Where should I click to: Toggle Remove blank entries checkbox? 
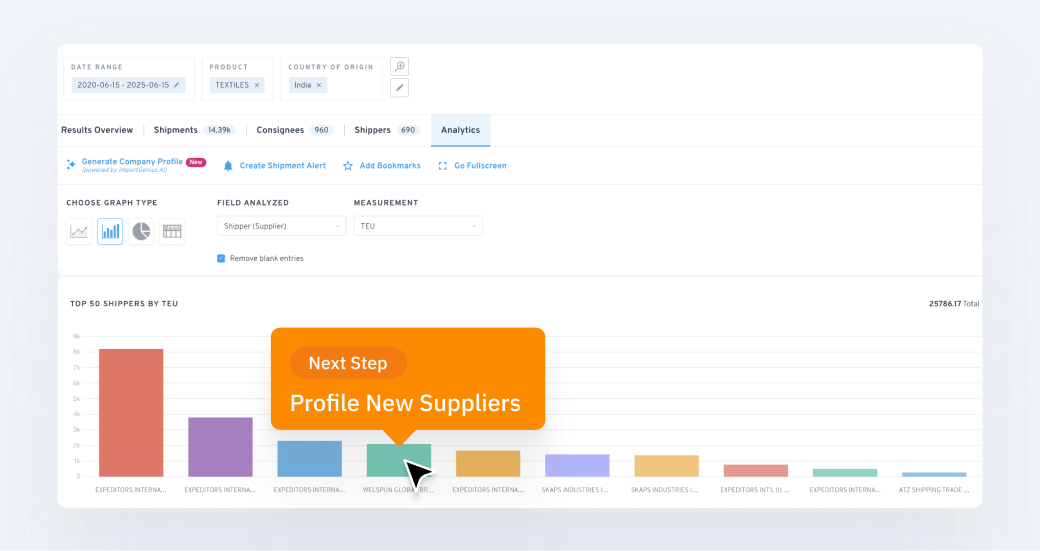click(x=221, y=259)
